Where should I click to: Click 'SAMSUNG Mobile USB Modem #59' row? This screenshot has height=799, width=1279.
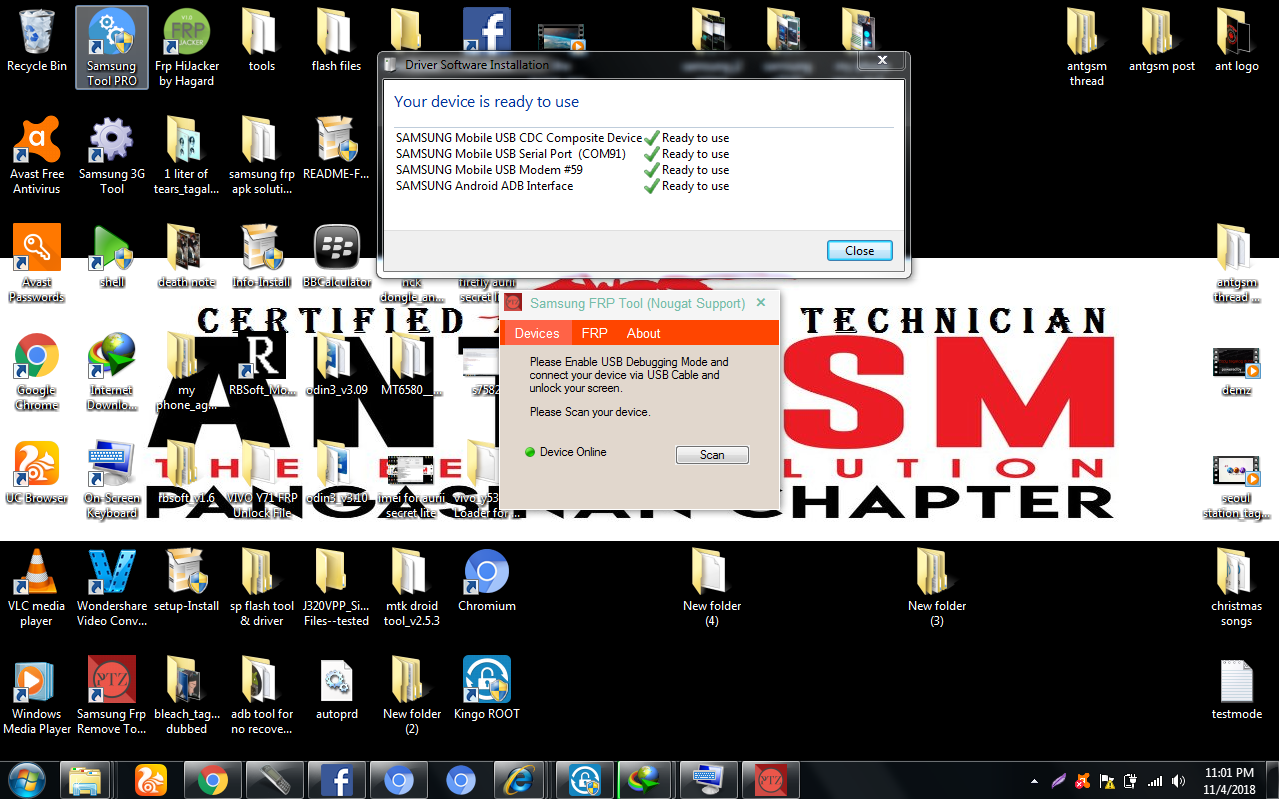tap(562, 170)
